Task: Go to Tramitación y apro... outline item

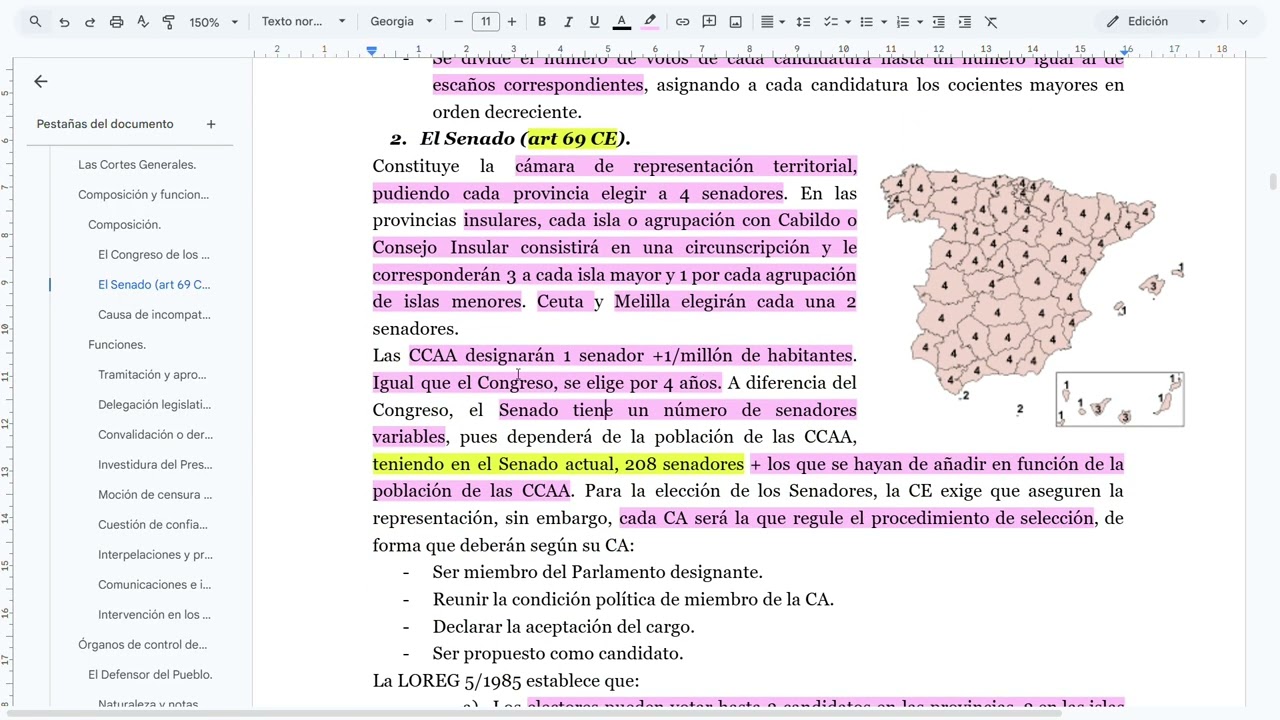Action: [152, 375]
